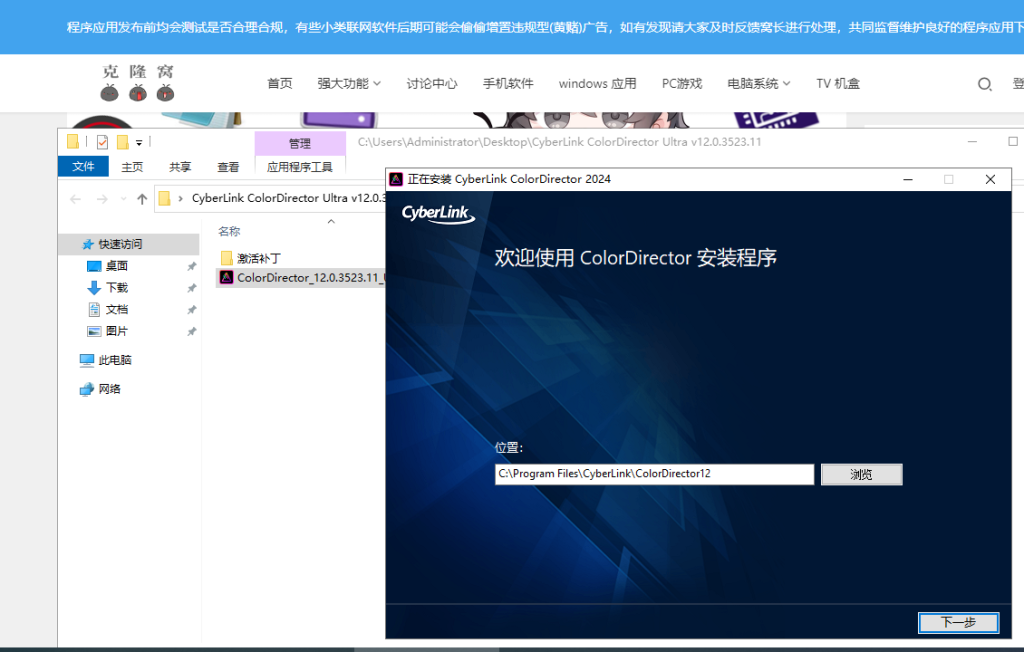Expand the address bar breadcrumb chevron
This screenshot has height=652, width=1024.
pyautogui.click(x=180, y=199)
